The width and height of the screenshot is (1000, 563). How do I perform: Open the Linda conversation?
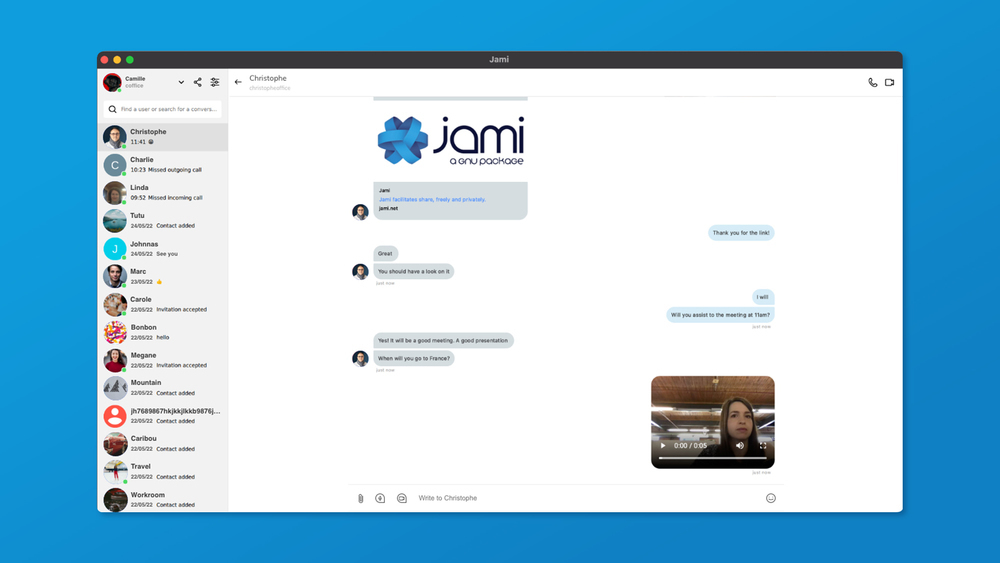point(163,193)
